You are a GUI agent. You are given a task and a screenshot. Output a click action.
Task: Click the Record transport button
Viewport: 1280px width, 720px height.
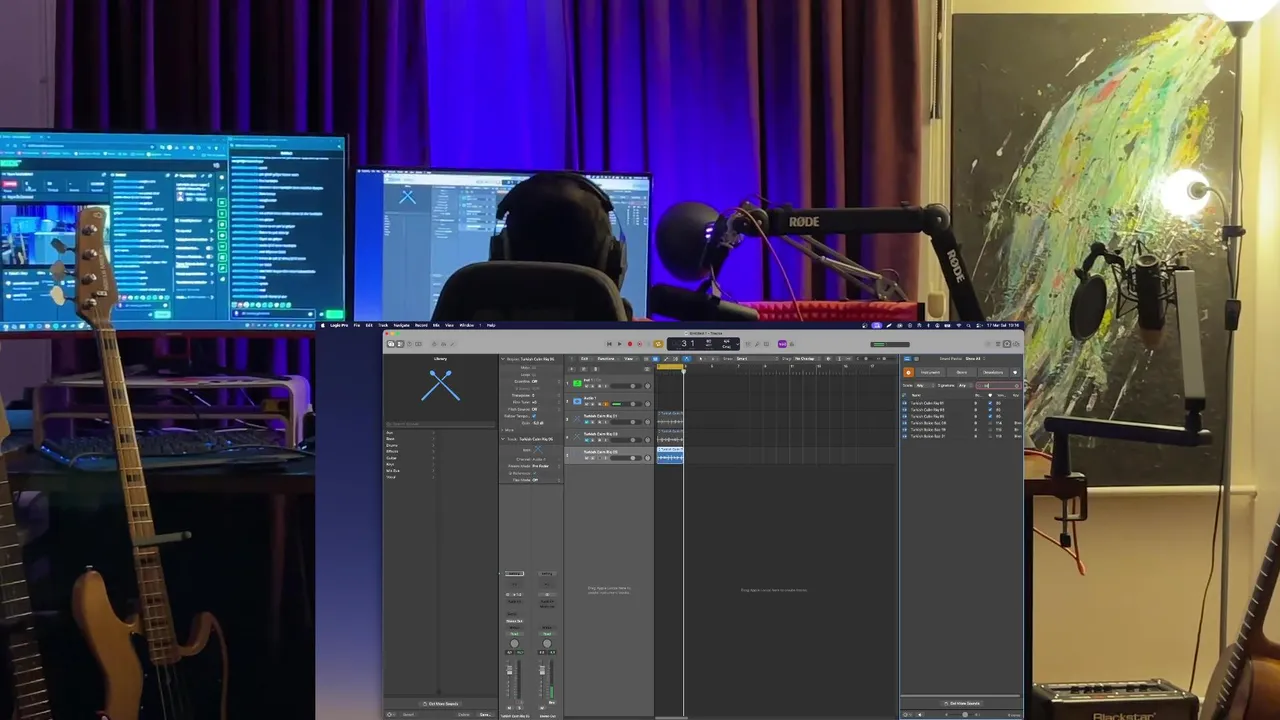pos(630,344)
